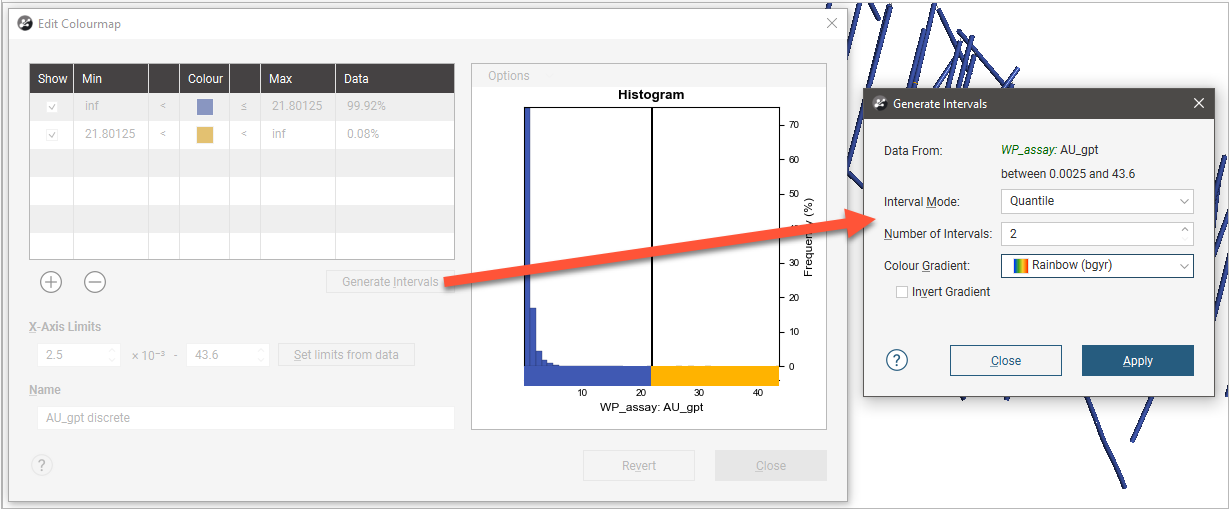Click the Max value 21.80125 cell

(297, 106)
